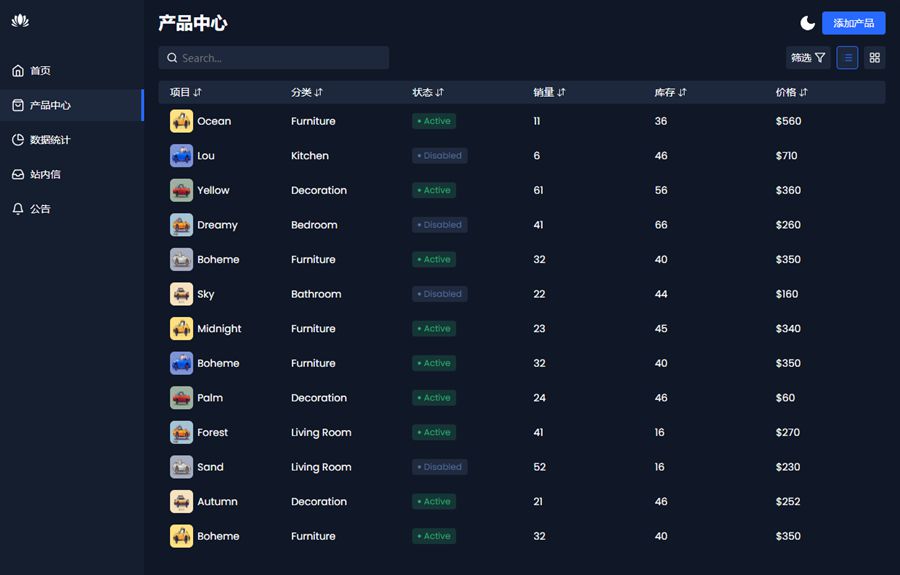The width and height of the screenshot is (900, 575).
Task: Click the Lou product thumbnail
Action: click(x=181, y=156)
